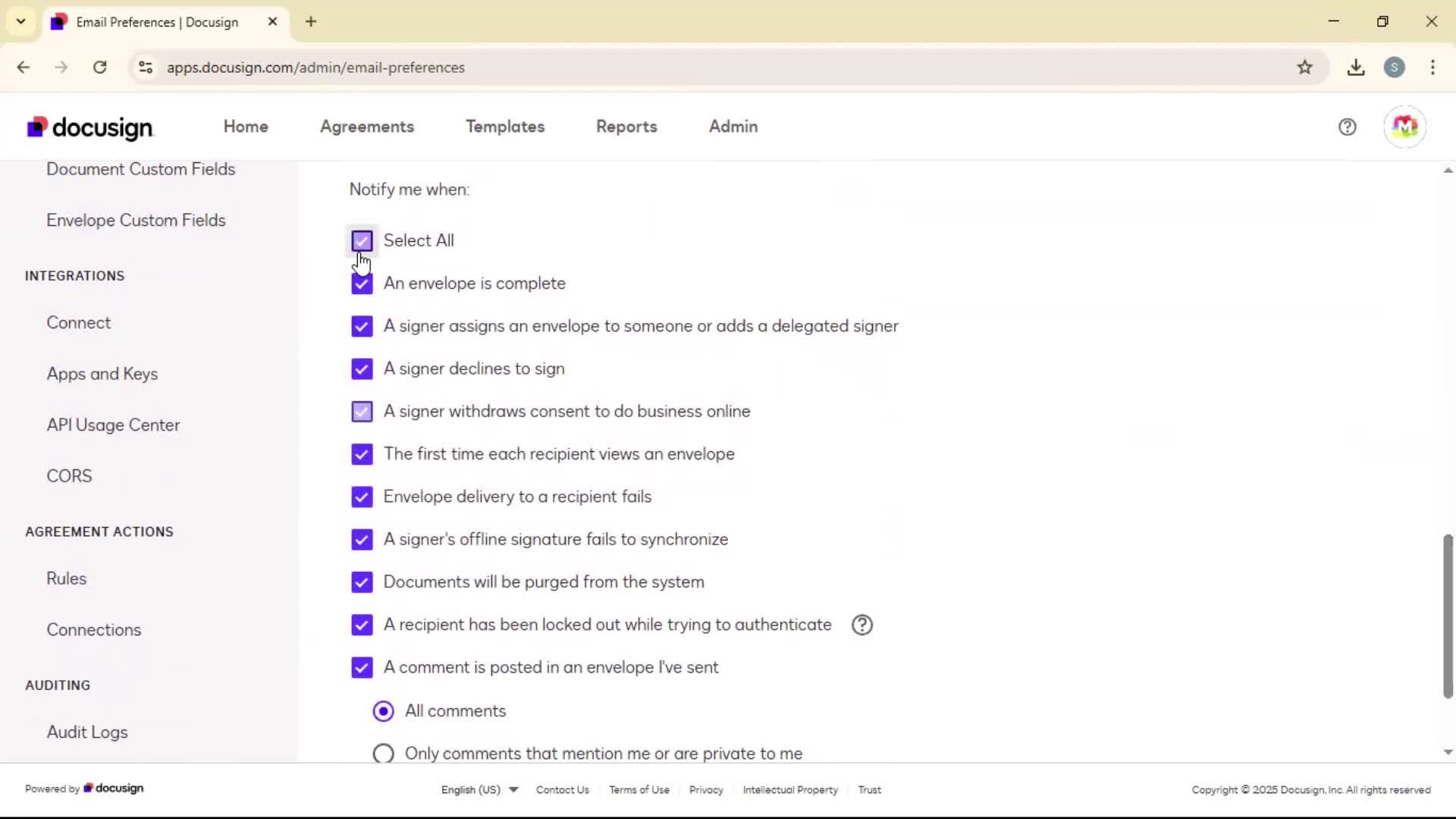This screenshot has width=1456, height=819.
Task: Open the Admin tab
Action: pos(733,127)
